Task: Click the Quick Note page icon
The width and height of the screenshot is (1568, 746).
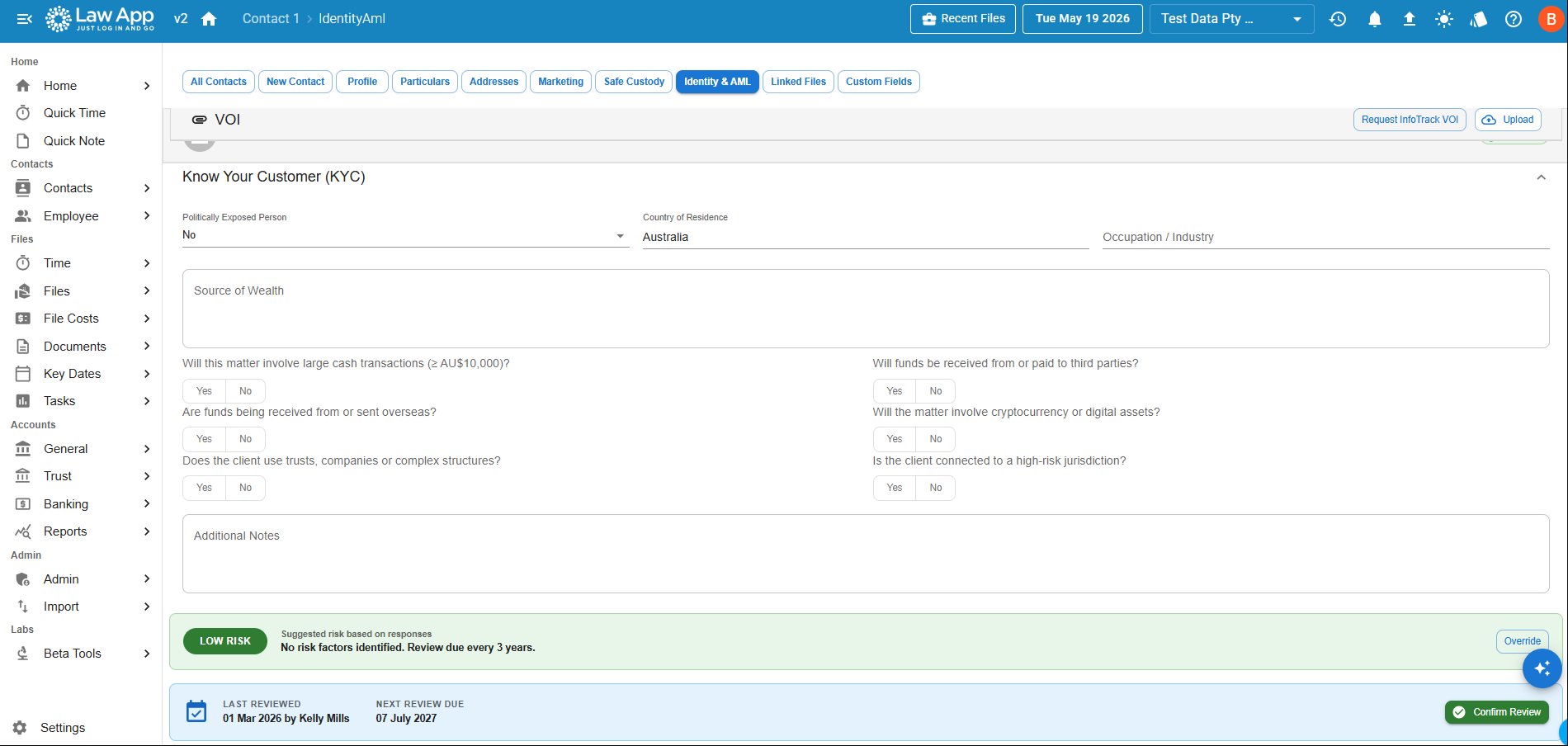Action: pyautogui.click(x=23, y=141)
